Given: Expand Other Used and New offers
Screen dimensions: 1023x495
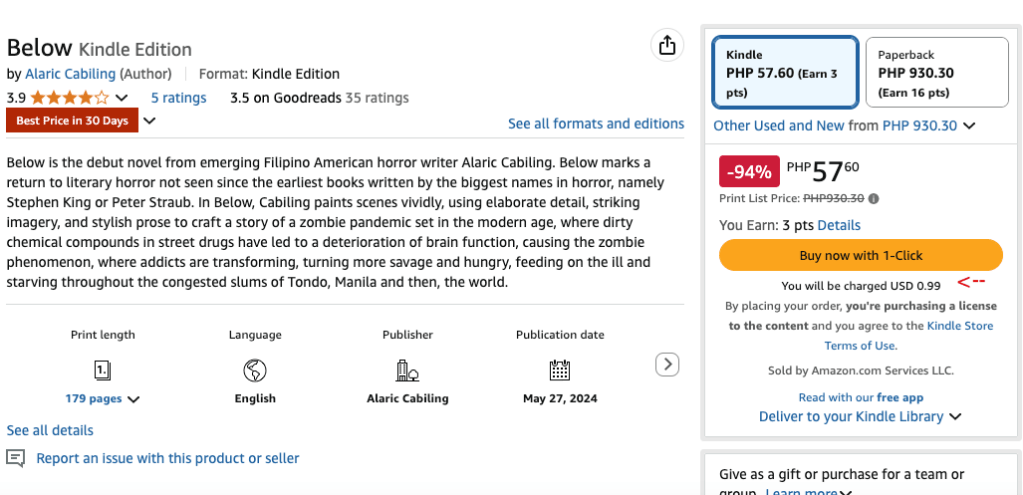Looking at the screenshot, I should tap(969, 126).
